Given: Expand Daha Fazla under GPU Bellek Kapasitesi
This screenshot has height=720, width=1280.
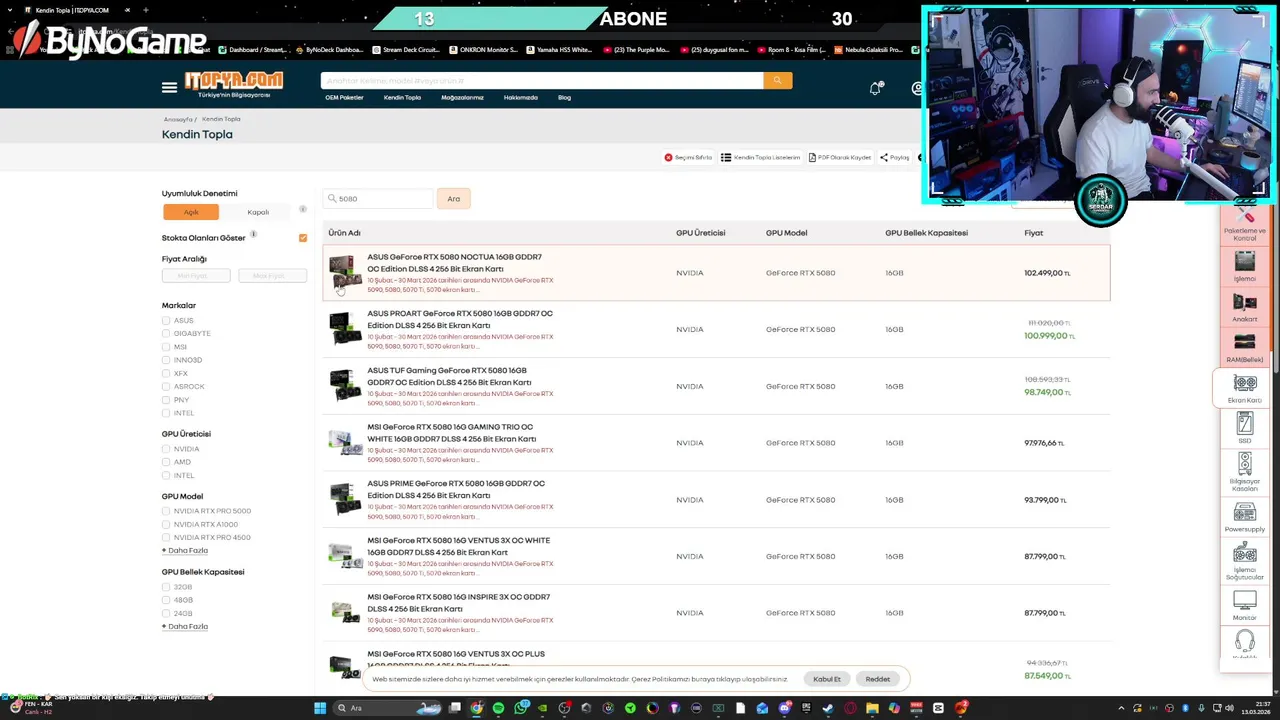Looking at the screenshot, I should pos(185,626).
